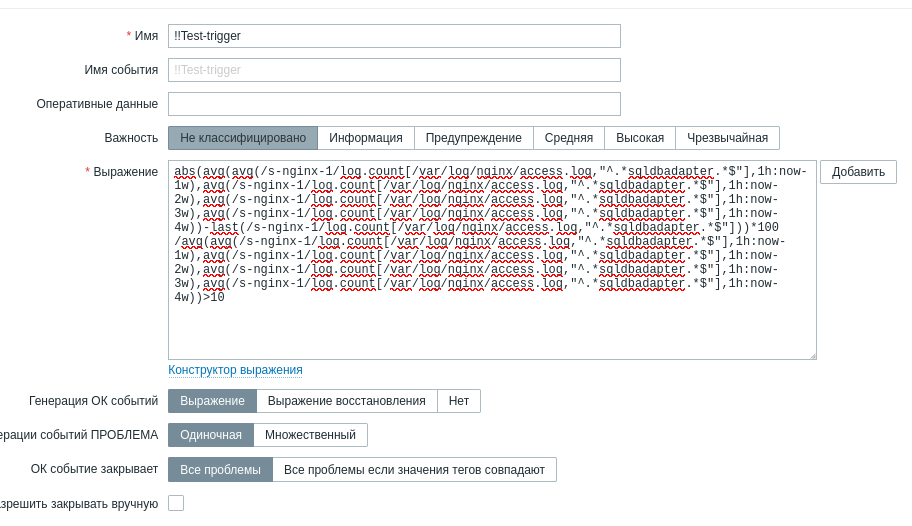Choose 'Выражение восстановления' option
Image resolution: width=912 pixels, height=526 pixels.
(x=347, y=401)
